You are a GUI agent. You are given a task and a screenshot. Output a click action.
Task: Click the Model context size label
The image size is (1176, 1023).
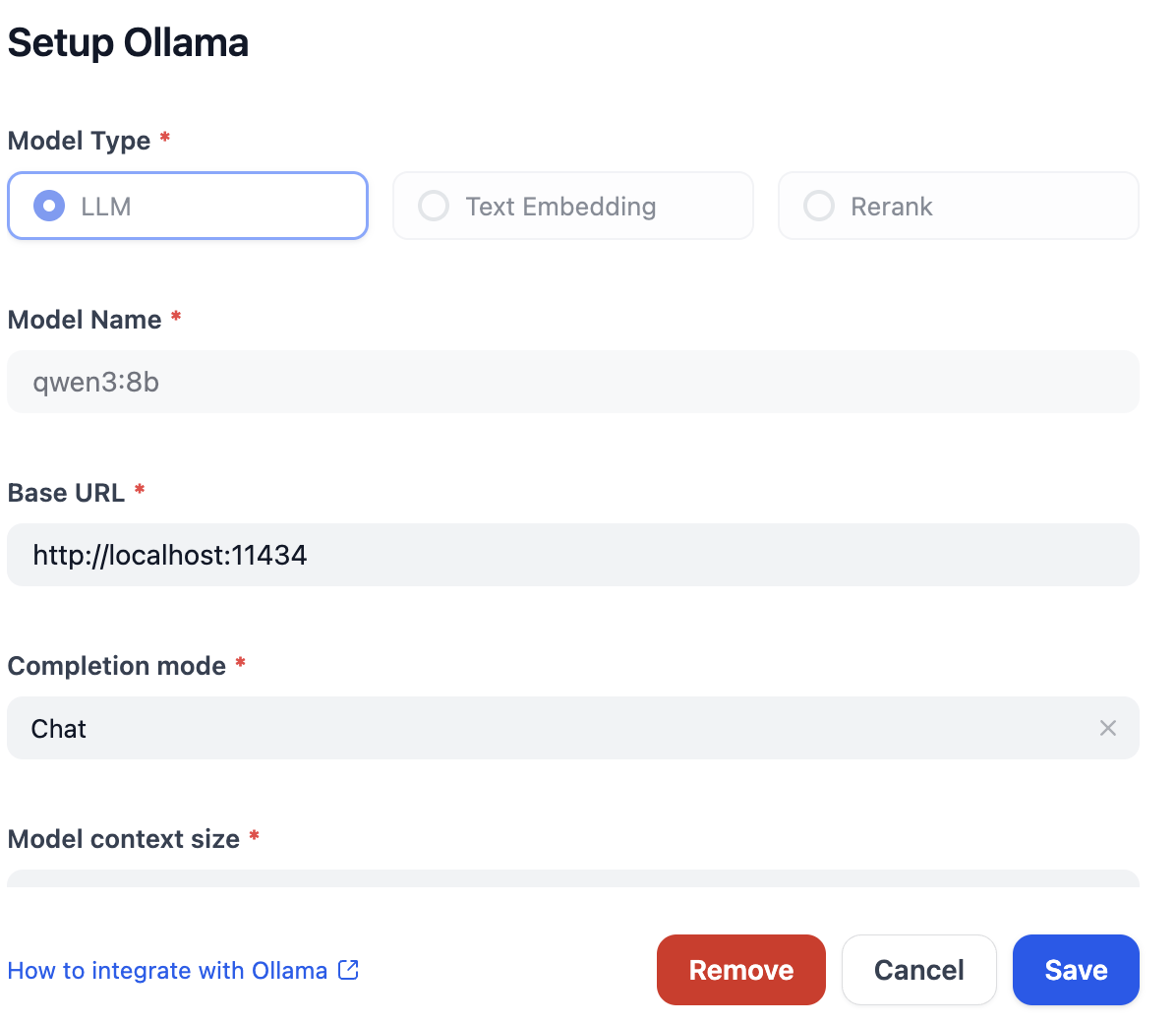(x=124, y=839)
